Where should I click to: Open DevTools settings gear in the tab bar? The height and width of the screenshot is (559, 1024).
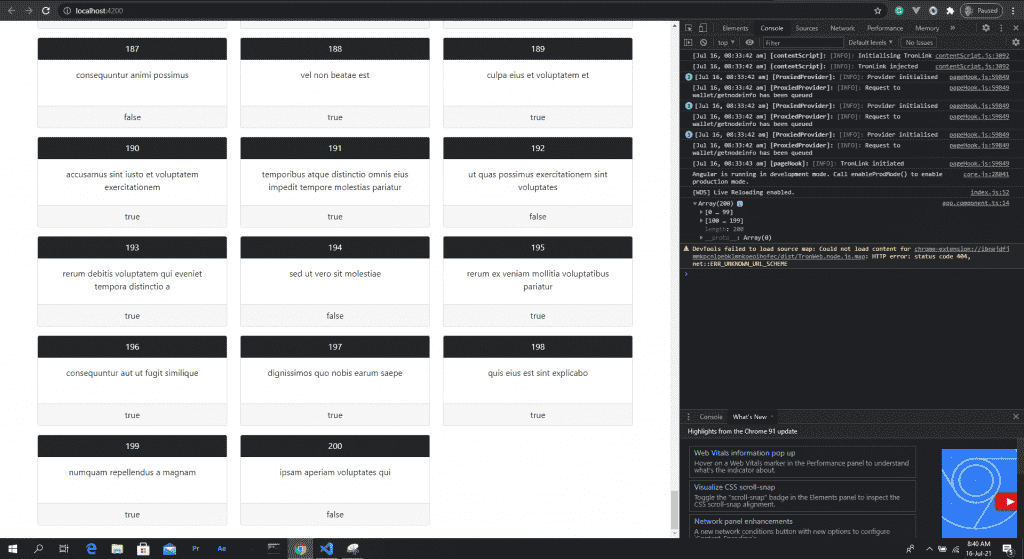(x=986, y=28)
